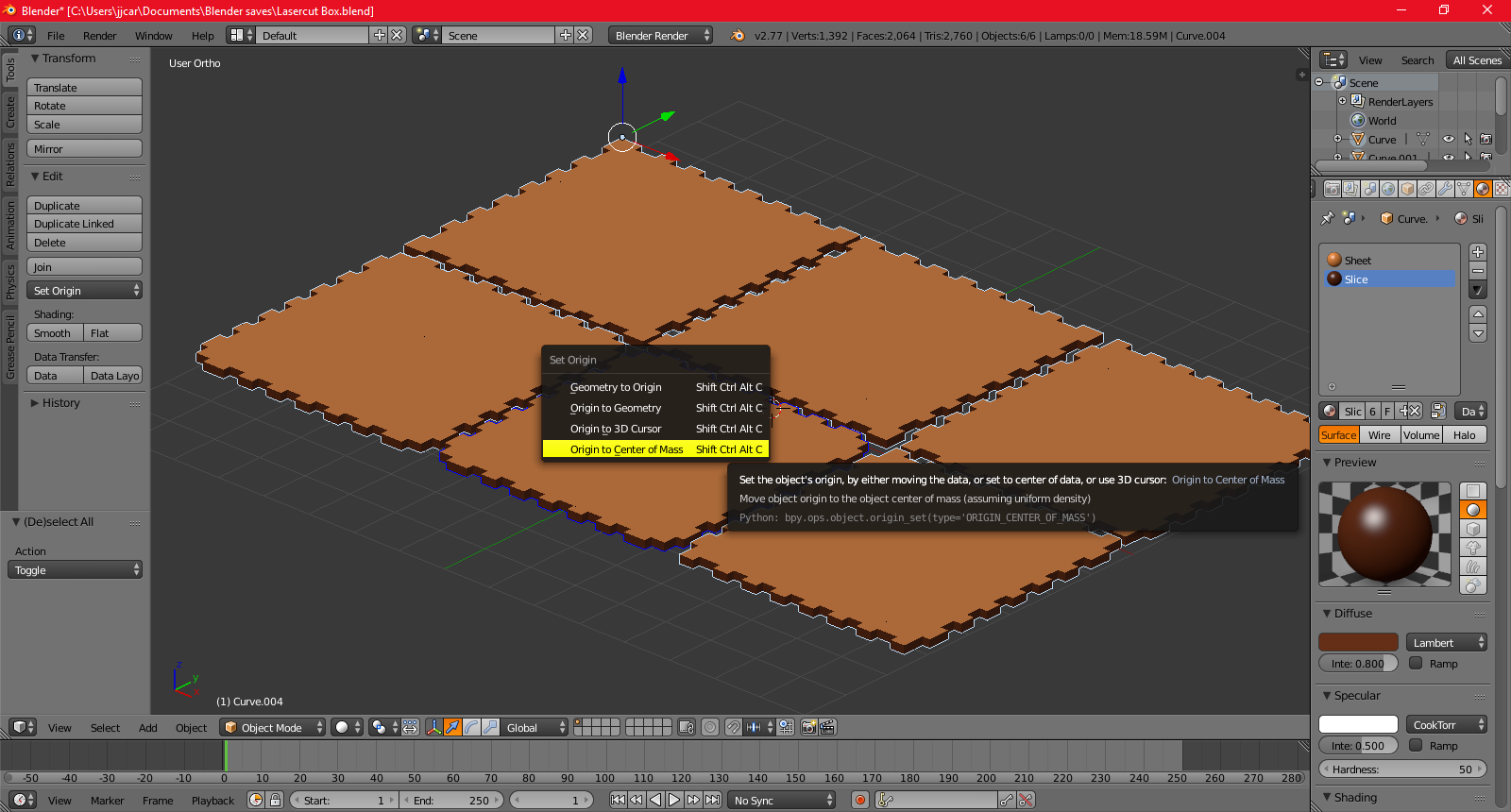This screenshot has height=812, width=1511.
Task: Toggle the timeline lock time to editors icon
Action: click(x=276, y=800)
